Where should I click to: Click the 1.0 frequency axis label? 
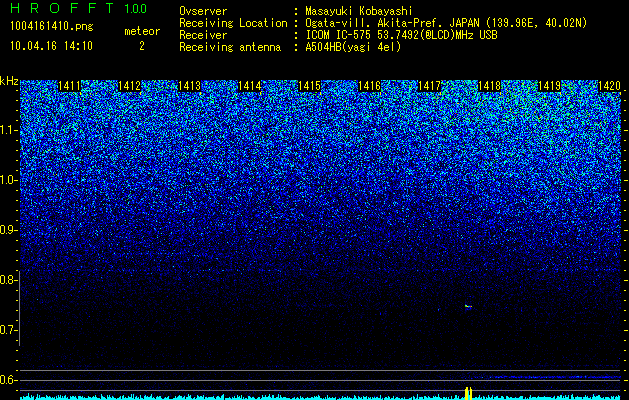pos(8,181)
